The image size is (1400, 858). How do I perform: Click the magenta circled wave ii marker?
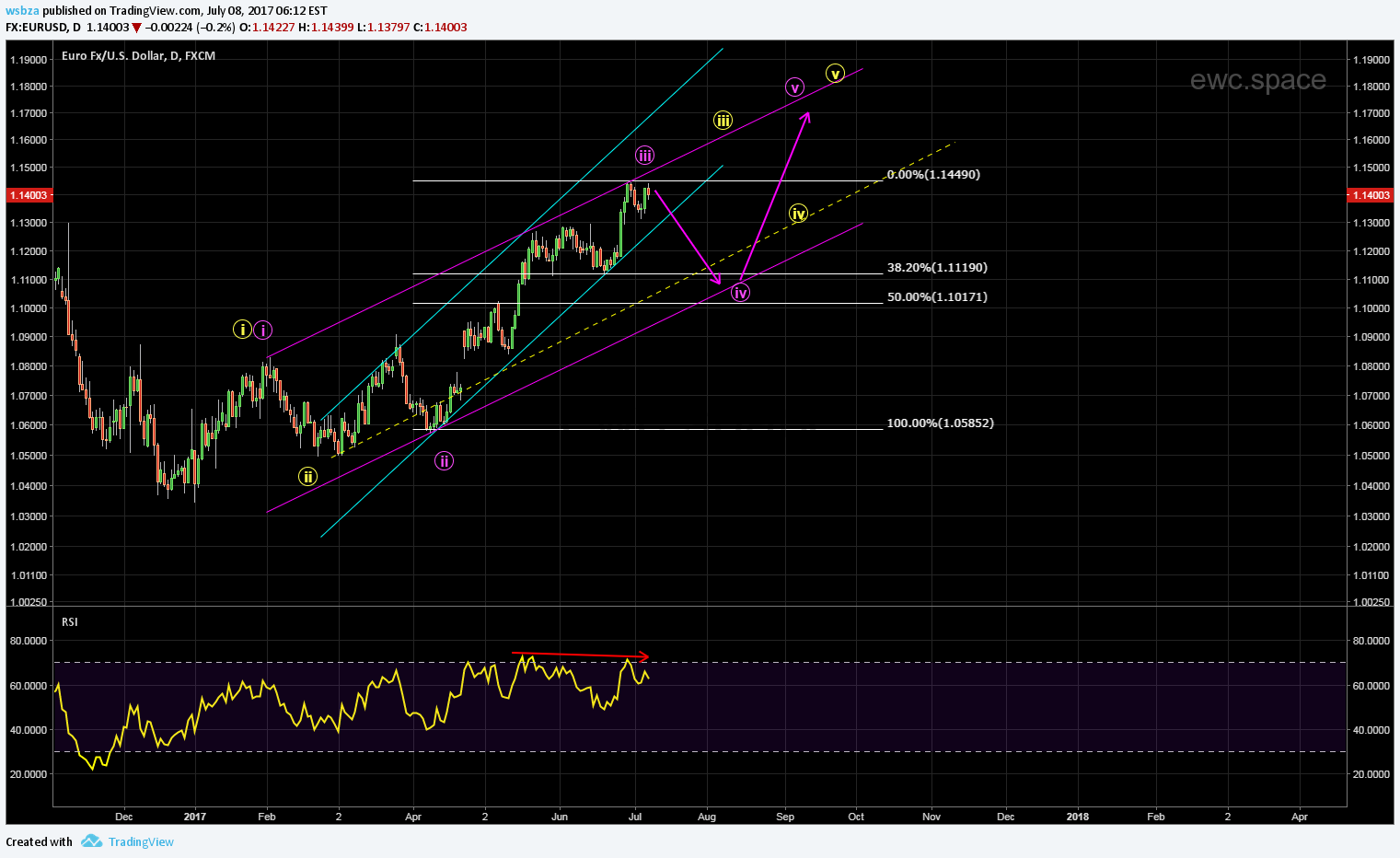[x=444, y=461]
